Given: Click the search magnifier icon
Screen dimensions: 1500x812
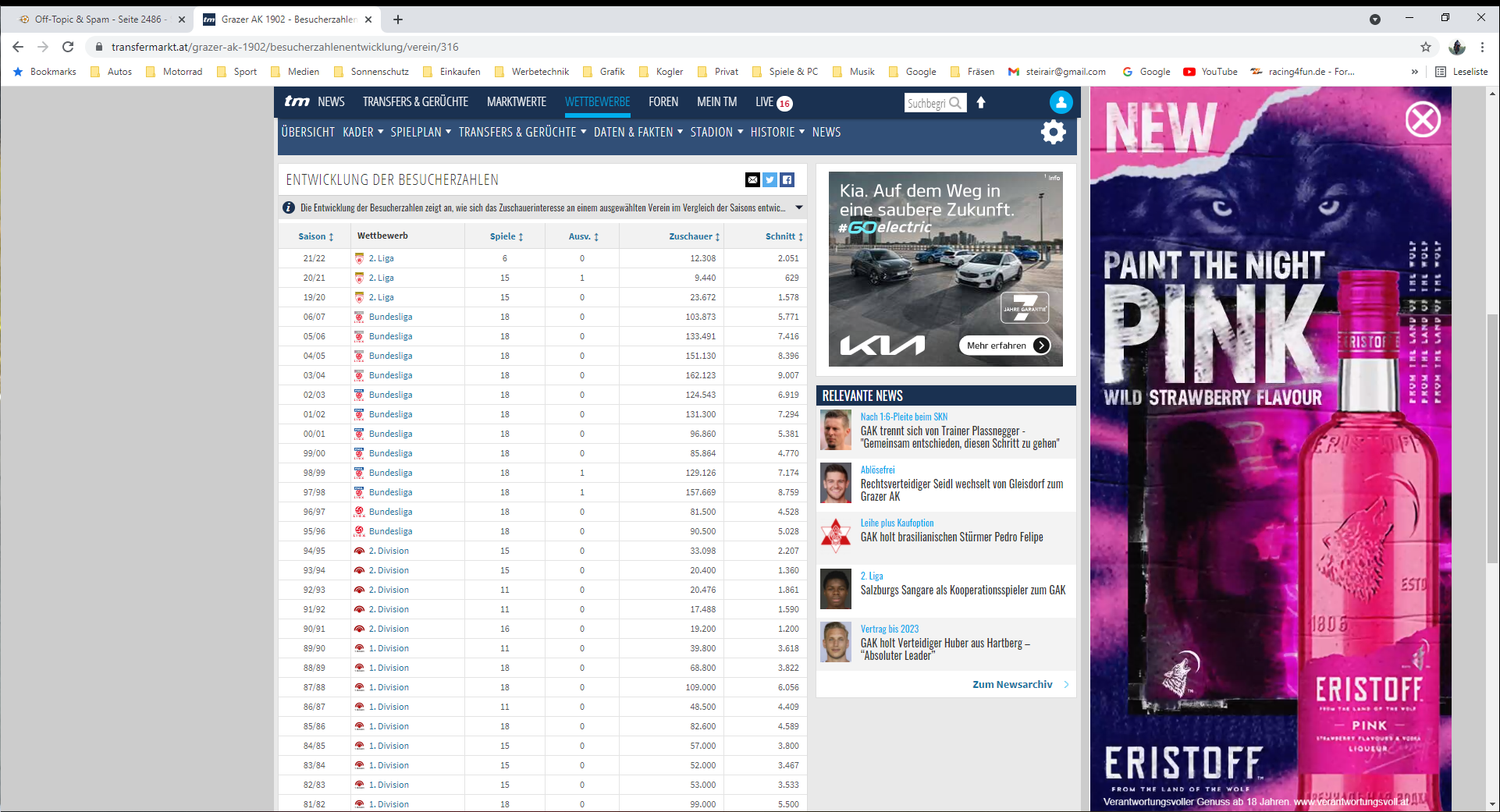Looking at the screenshot, I should pyautogui.click(x=956, y=103).
